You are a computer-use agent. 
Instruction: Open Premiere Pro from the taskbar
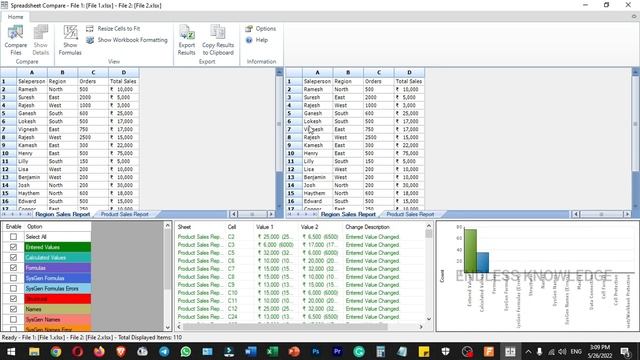pyautogui.click(x=337, y=351)
